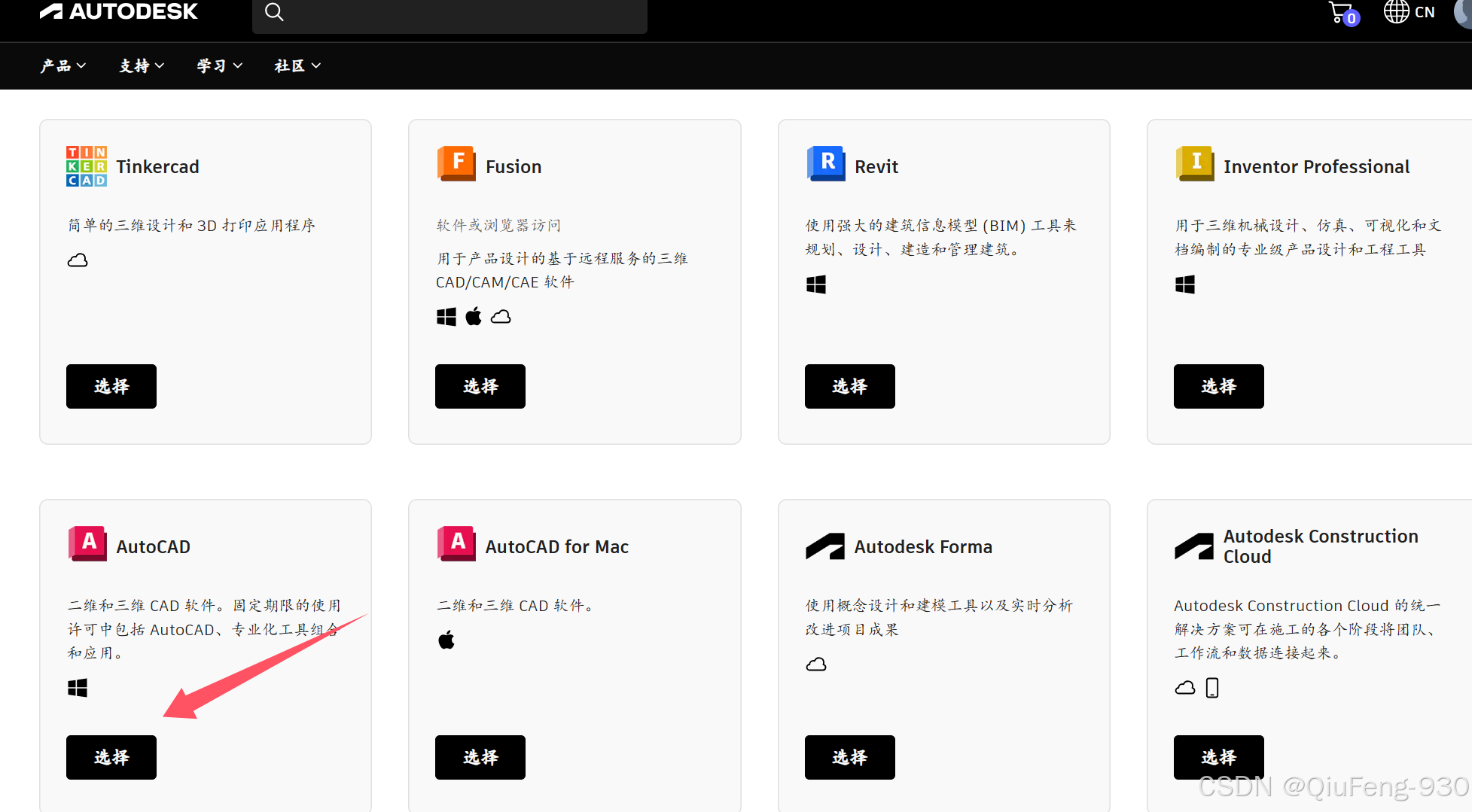1472x812 pixels.
Task: Click the Autodesk Forma logo icon
Action: tap(825, 546)
